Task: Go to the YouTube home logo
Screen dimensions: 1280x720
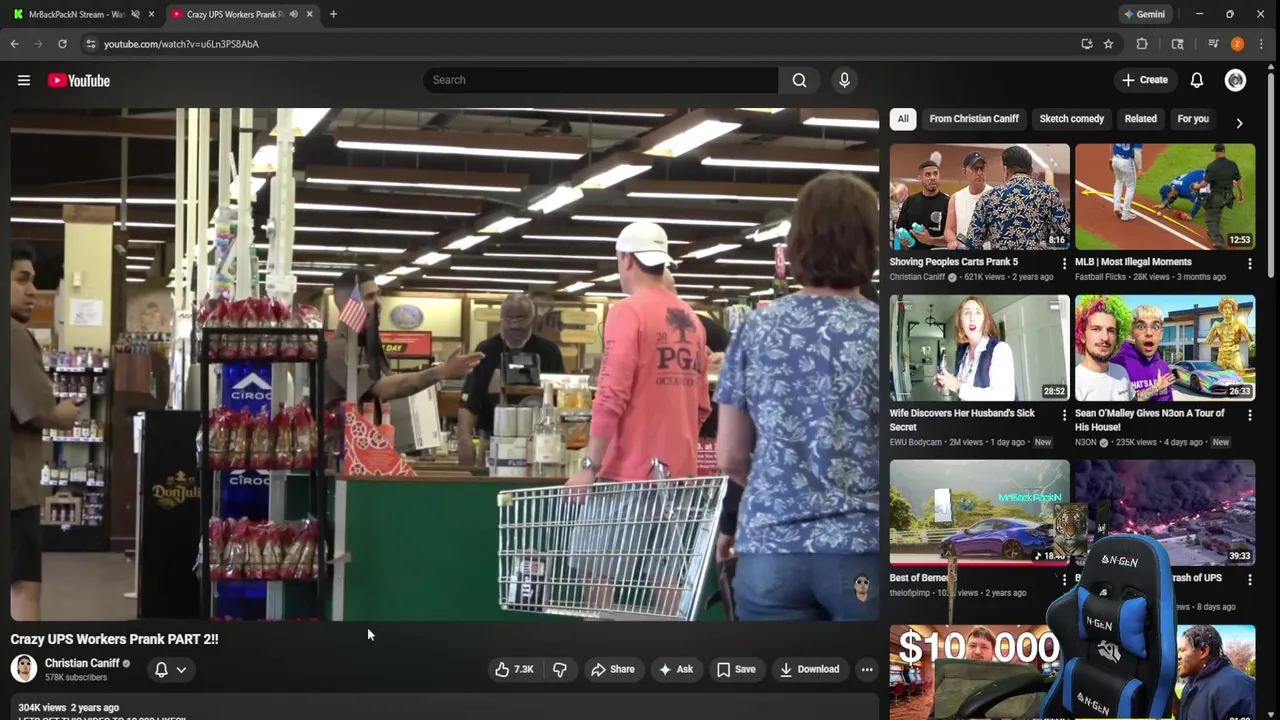Action: pos(78,80)
